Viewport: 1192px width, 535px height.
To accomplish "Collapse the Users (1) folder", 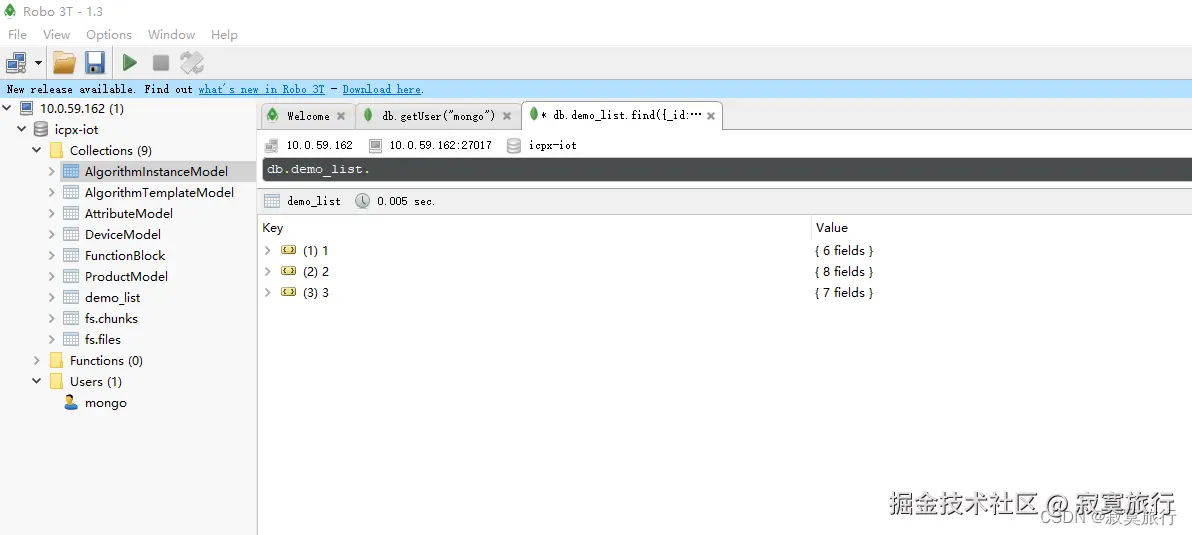I will (36, 381).
